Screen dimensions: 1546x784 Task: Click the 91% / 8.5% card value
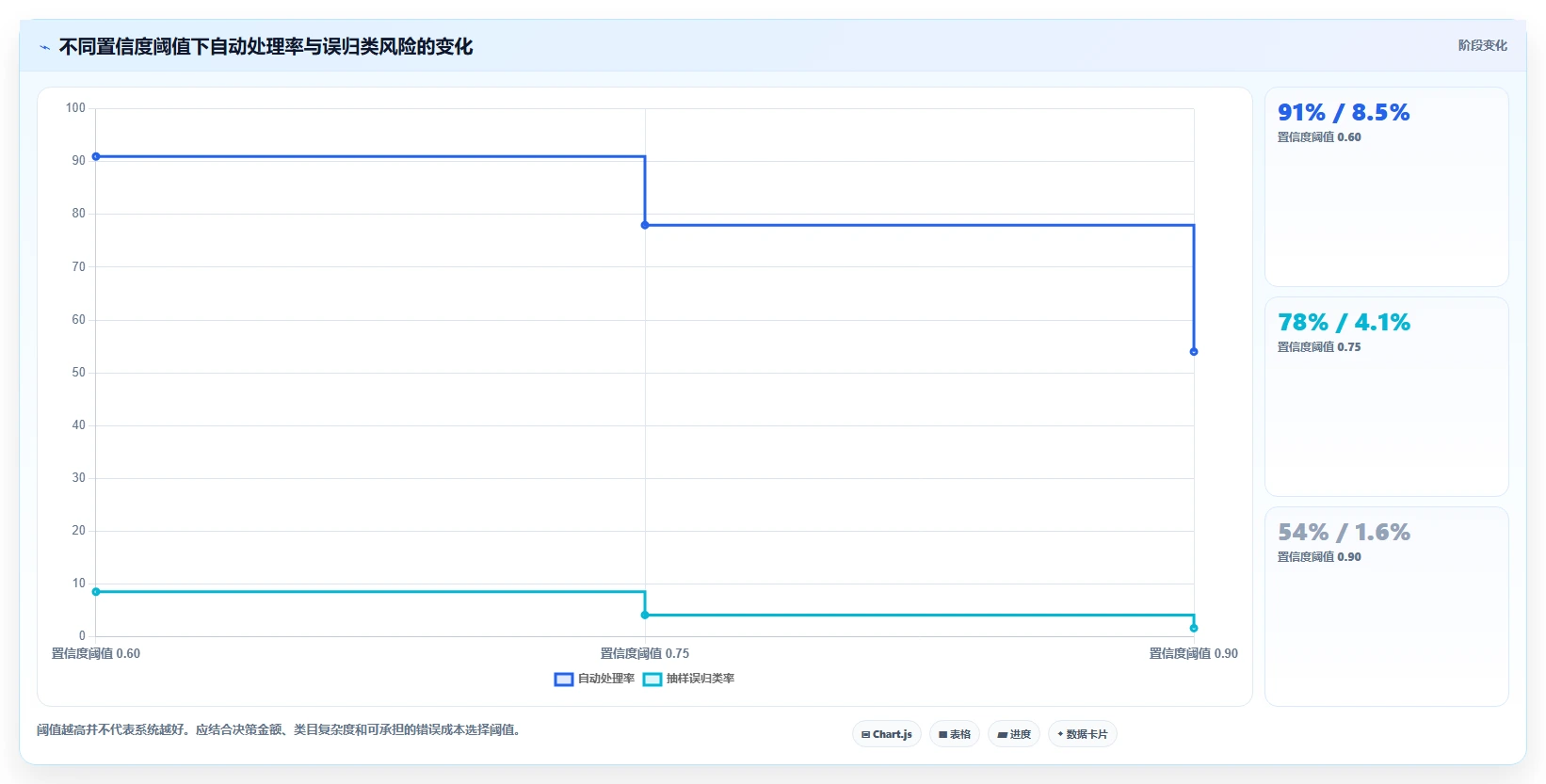1344,113
